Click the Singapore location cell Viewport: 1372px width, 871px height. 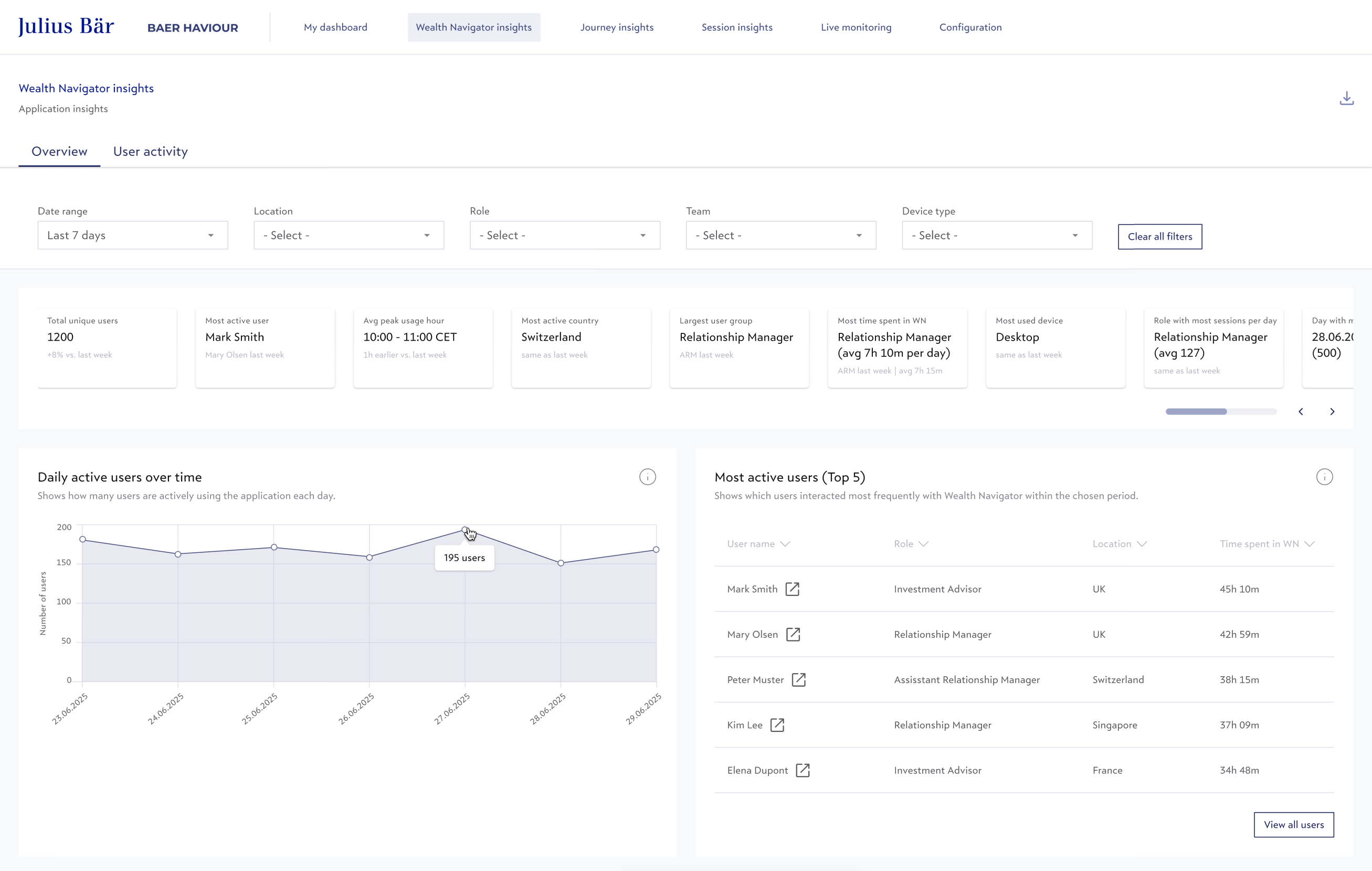(1114, 725)
